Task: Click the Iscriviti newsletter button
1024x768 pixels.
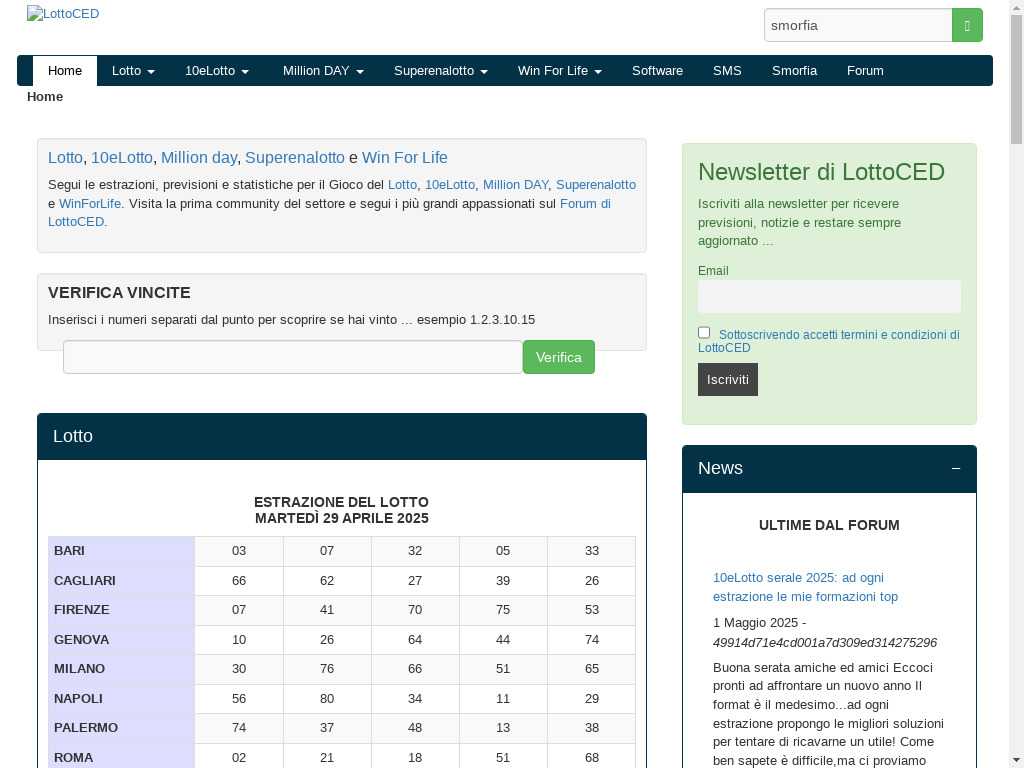Action: tap(728, 379)
